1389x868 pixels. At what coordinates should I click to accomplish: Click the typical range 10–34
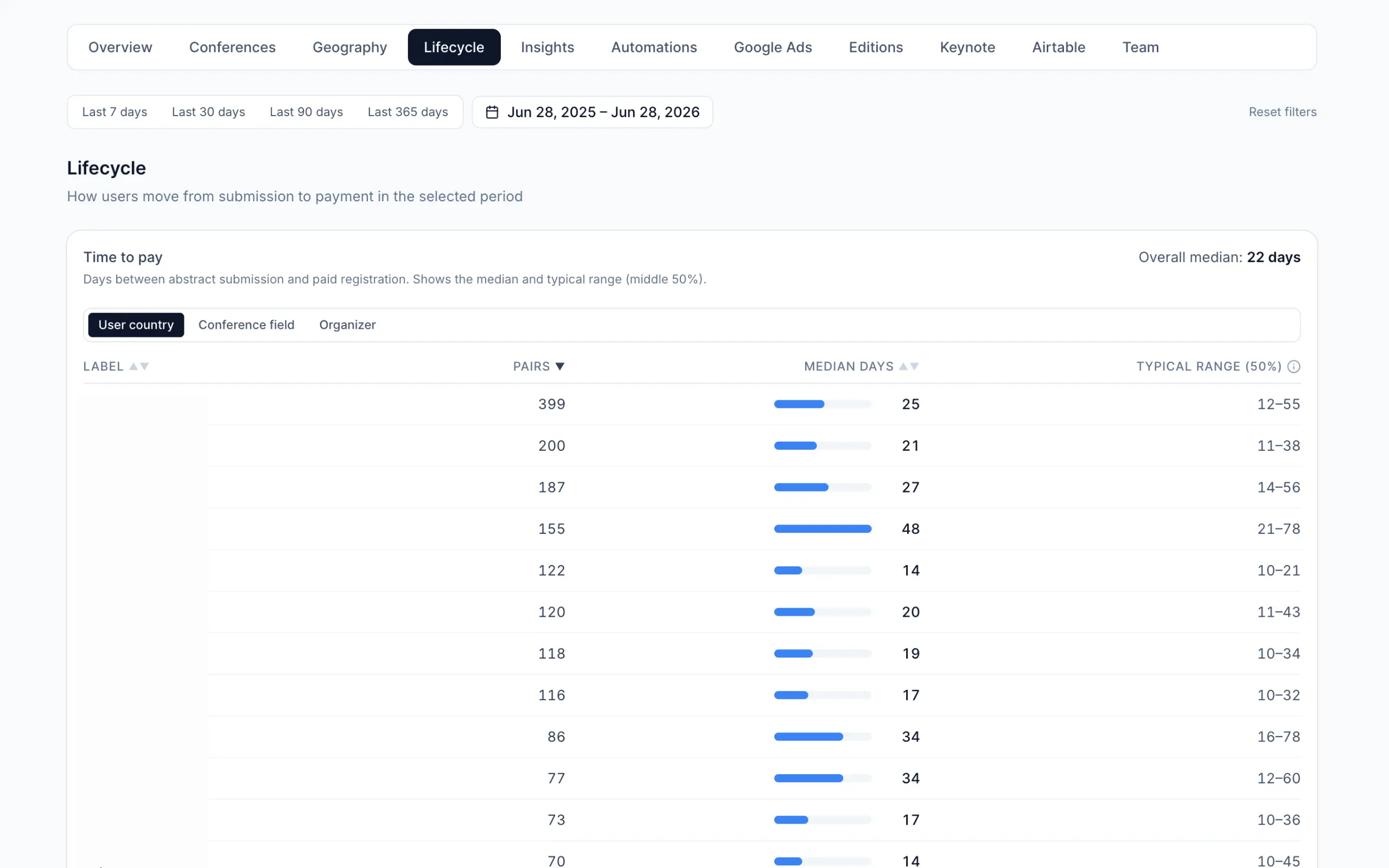point(1279,653)
